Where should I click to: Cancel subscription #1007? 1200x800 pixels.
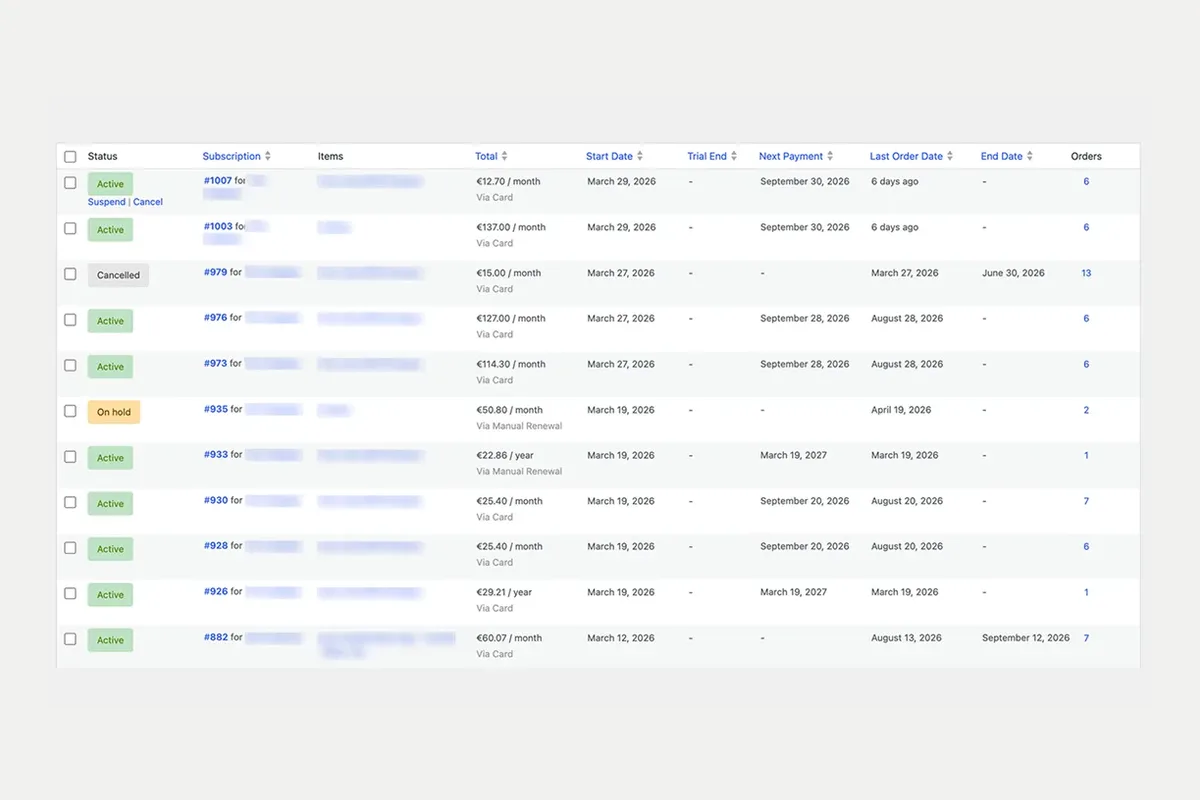click(148, 202)
